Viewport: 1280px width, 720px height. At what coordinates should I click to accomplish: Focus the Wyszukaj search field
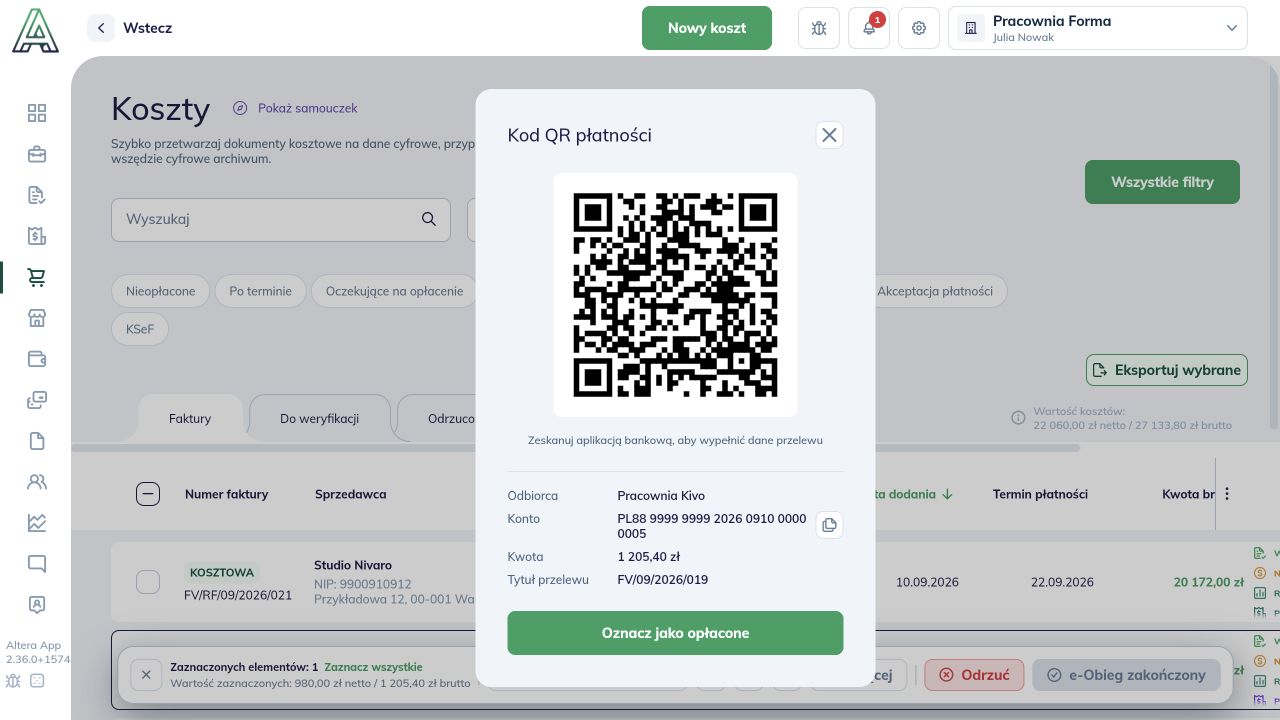(x=281, y=219)
